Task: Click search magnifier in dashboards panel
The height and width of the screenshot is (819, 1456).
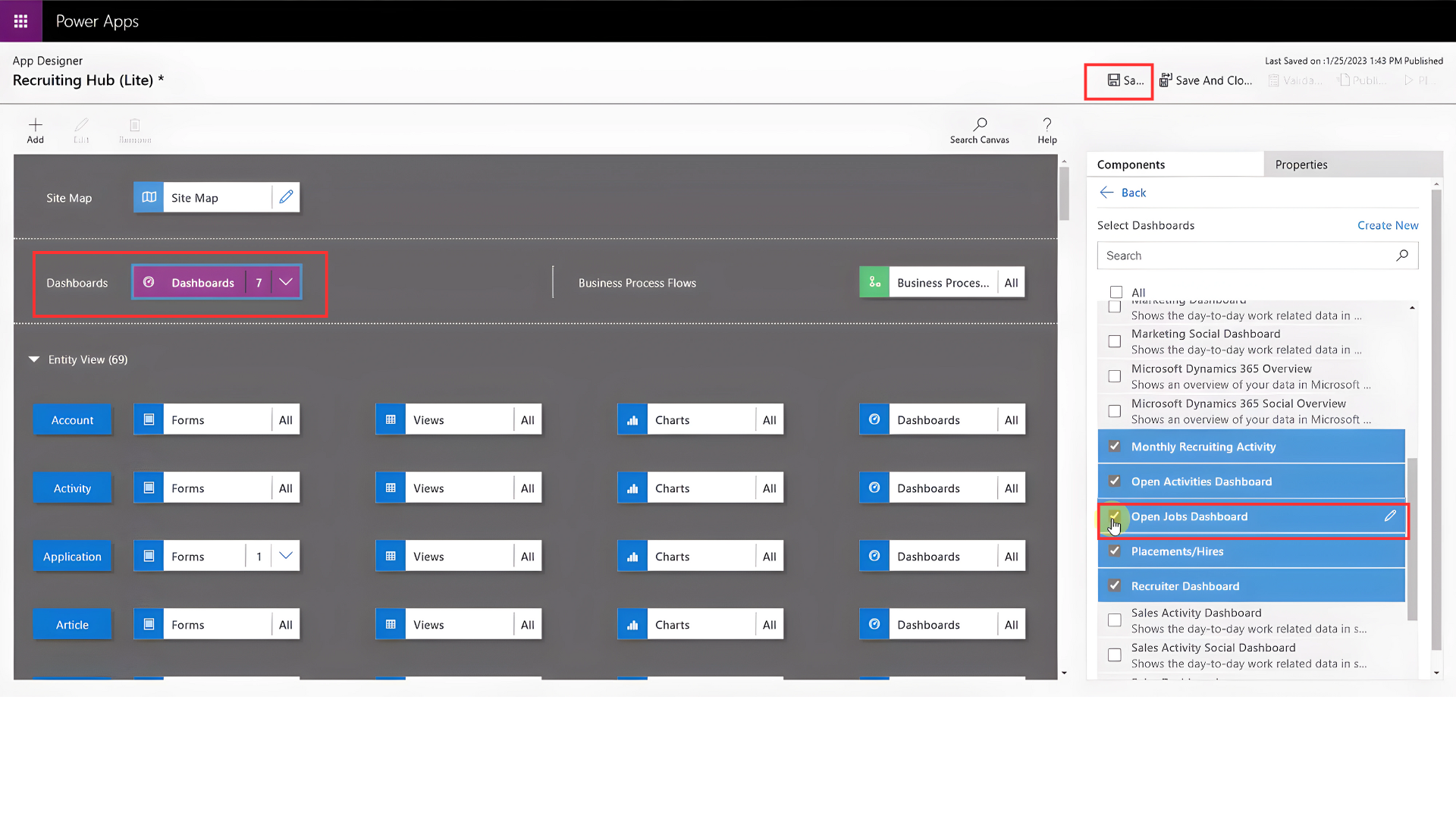Action: [x=1402, y=256]
